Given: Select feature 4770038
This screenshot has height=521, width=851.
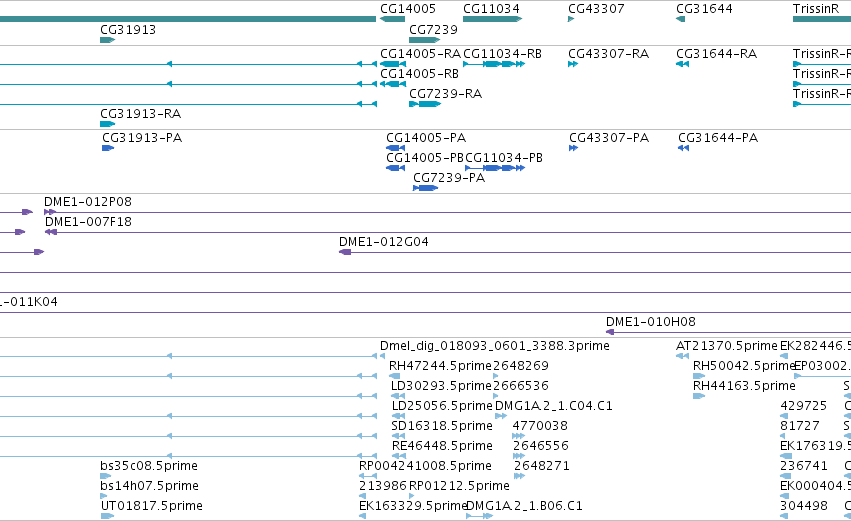Looking at the screenshot, I should (x=518, y=436).
